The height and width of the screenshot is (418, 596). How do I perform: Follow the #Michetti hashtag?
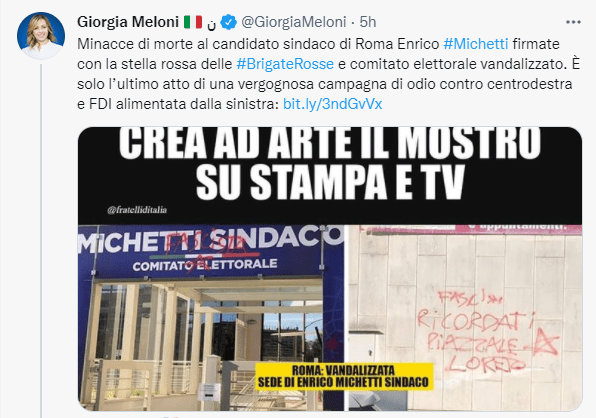point(476,44)
